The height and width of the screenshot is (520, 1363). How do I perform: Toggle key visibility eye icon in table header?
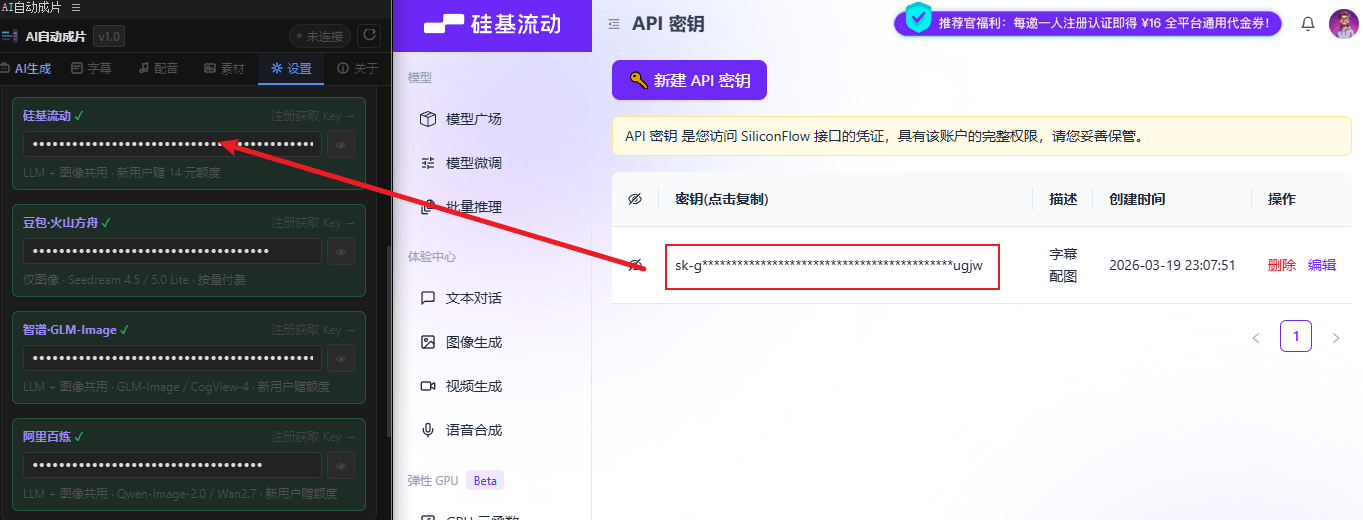coord(635,199)
